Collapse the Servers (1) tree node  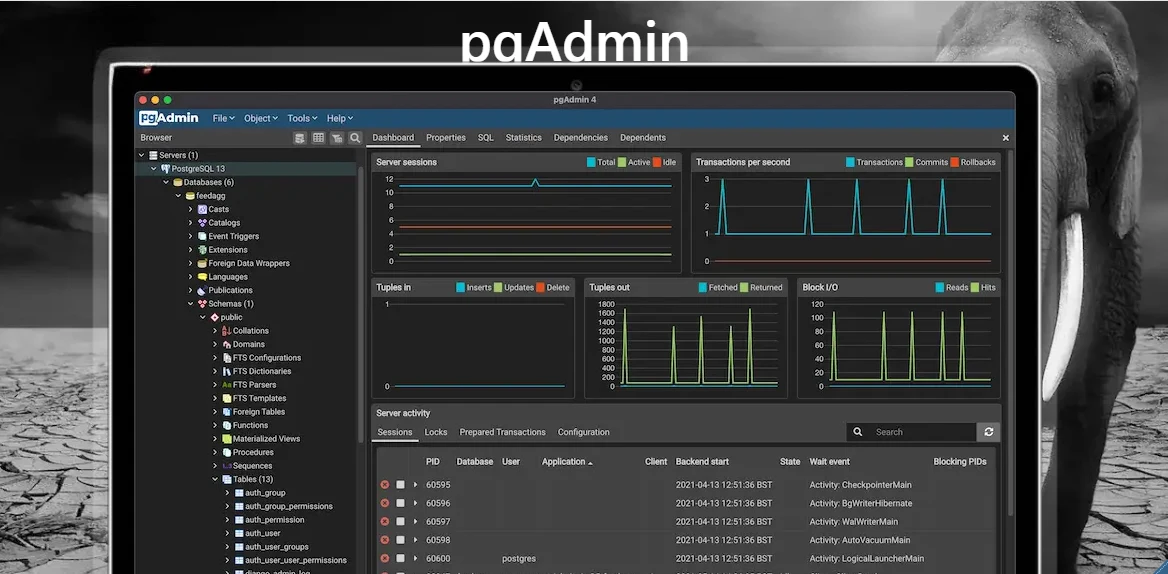click(142, 155)
